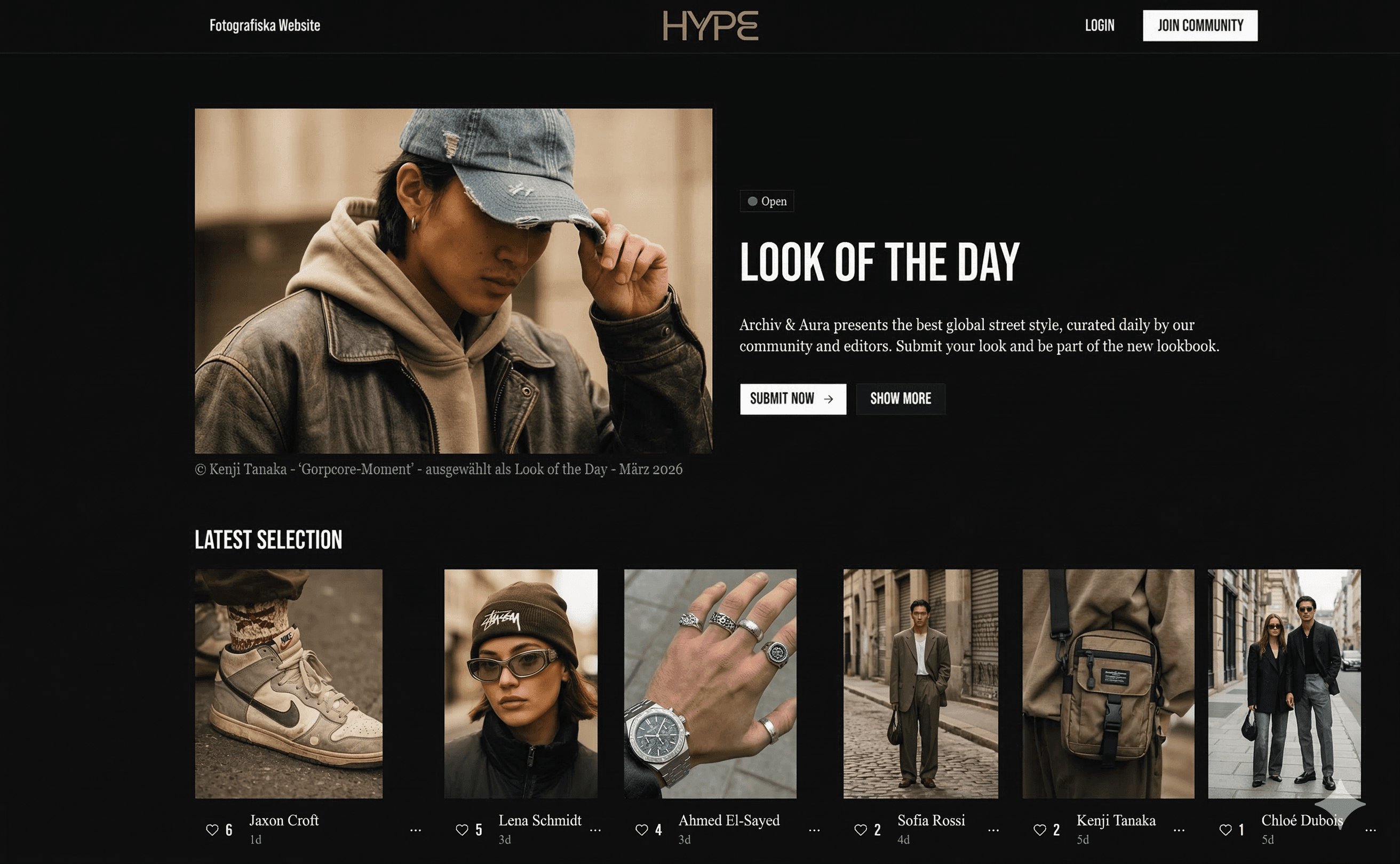Screen dimensions: 1400x864
Task: Click the Open status badge
Action: point(767,201)
